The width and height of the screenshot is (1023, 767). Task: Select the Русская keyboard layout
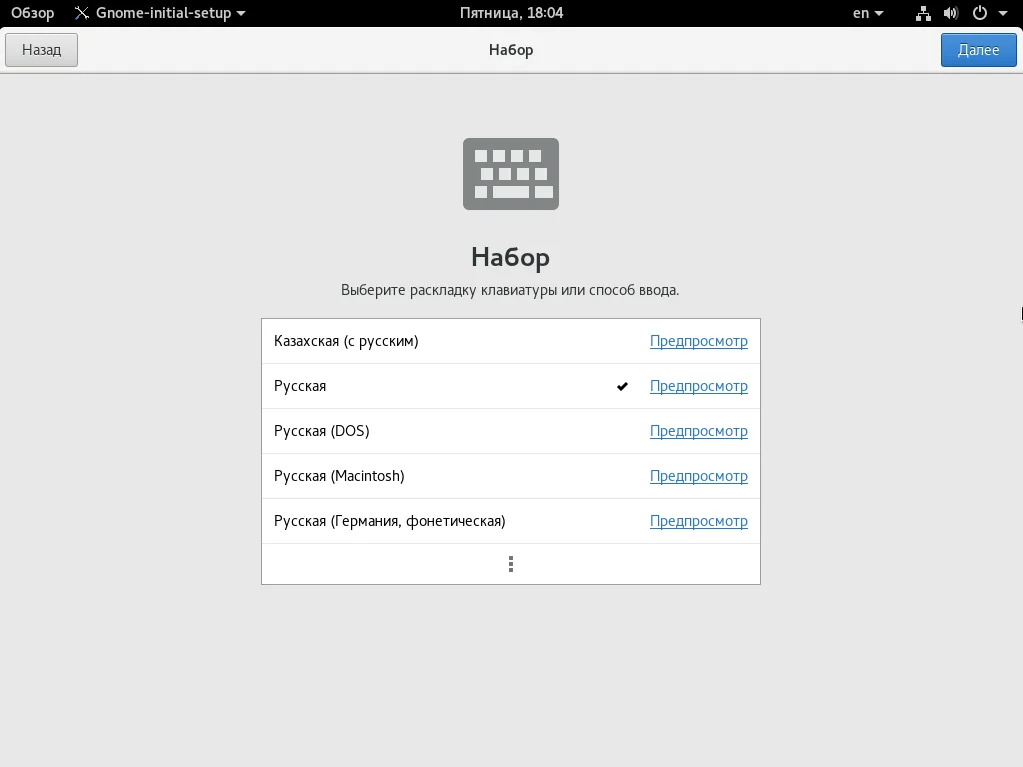(x=300, y=386)
